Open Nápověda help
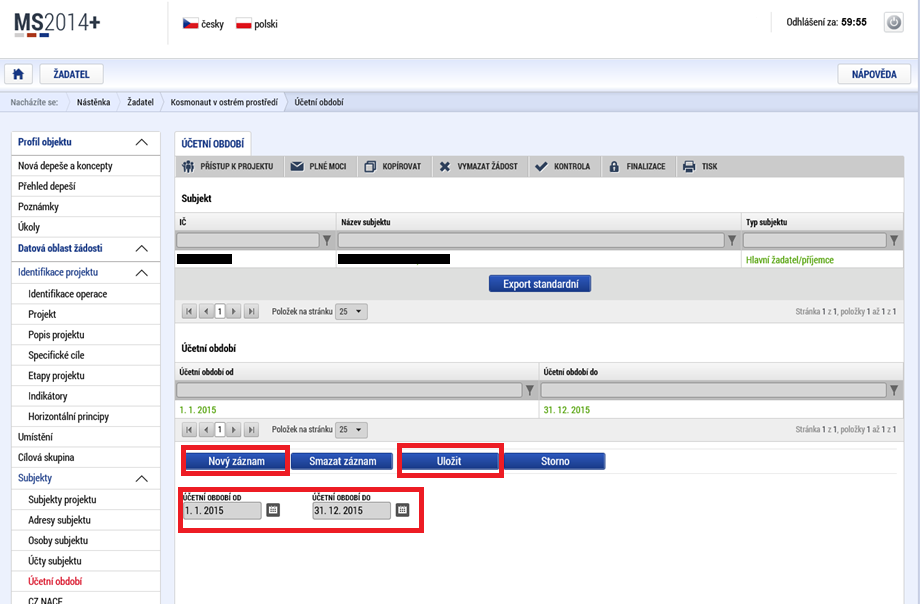The width and height of the screenshot is (920, 604). [x=874, y=74]
